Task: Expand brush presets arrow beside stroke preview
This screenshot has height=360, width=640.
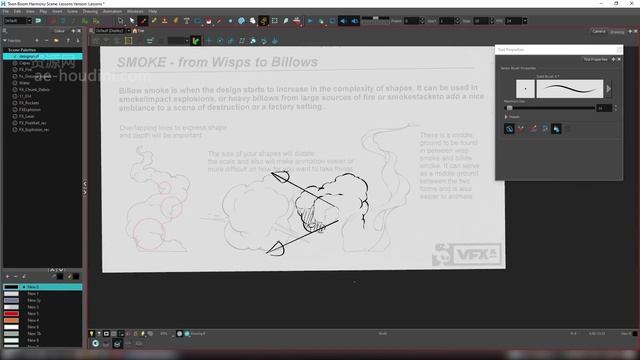Action: coord(609,89)
